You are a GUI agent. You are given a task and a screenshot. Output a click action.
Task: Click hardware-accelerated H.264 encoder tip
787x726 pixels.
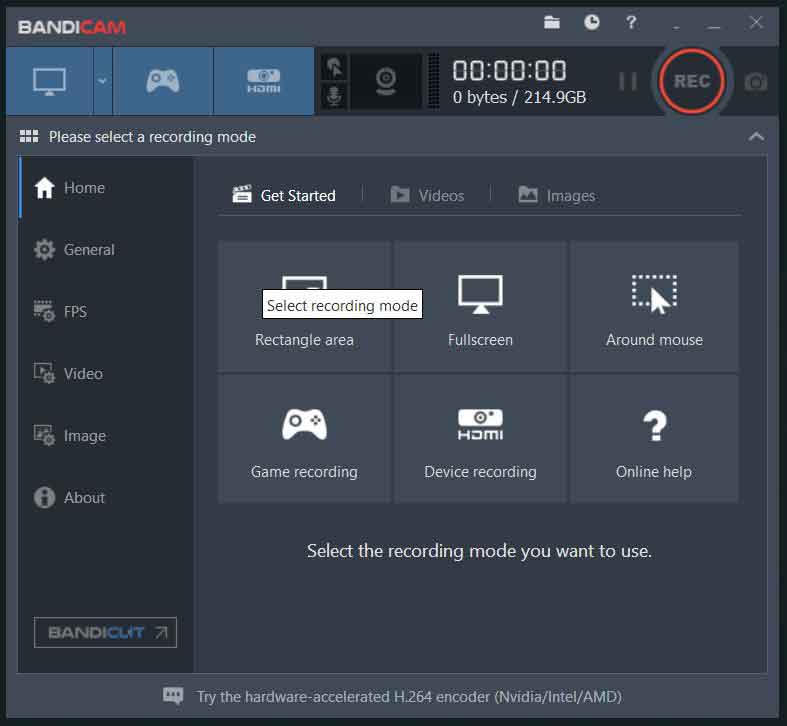409,696
